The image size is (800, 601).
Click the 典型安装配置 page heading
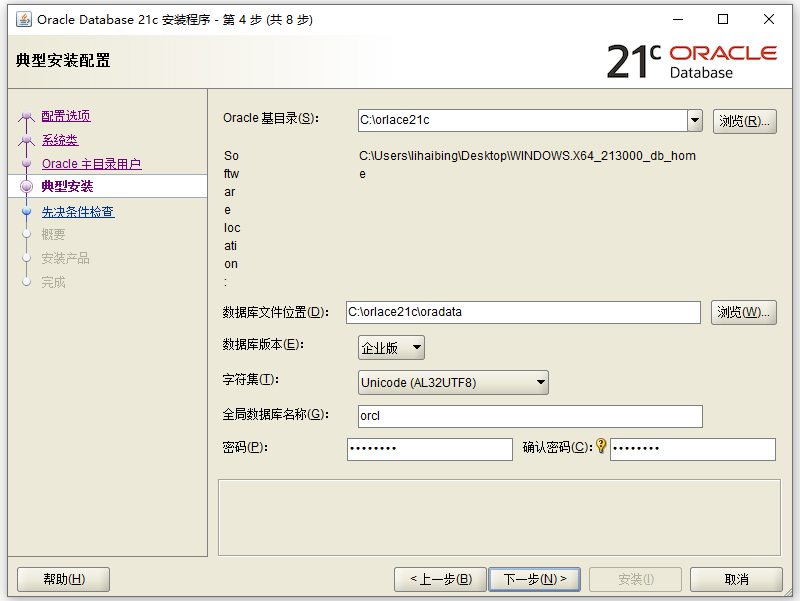63,60
